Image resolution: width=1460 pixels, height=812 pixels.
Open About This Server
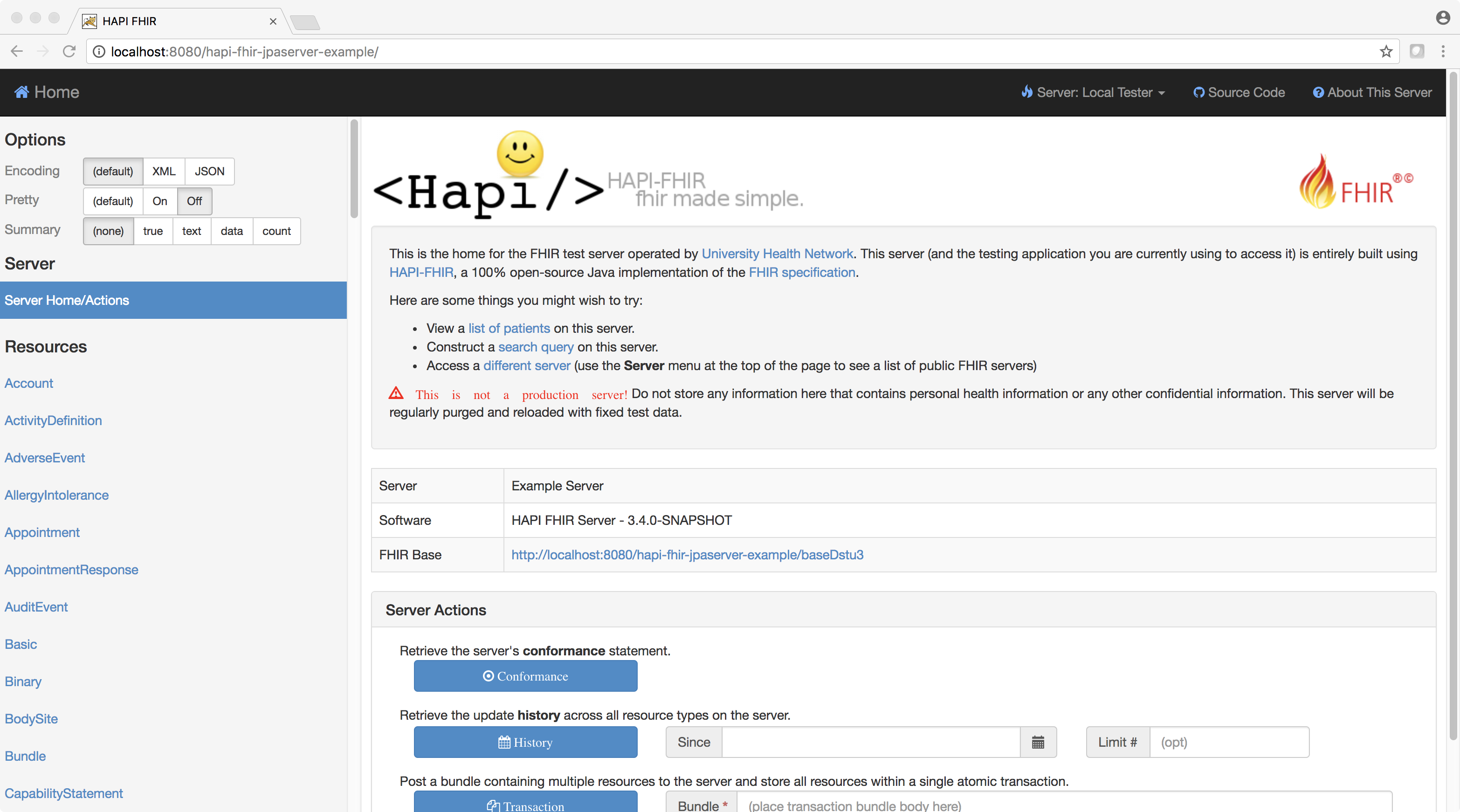tap(1372, 92)
